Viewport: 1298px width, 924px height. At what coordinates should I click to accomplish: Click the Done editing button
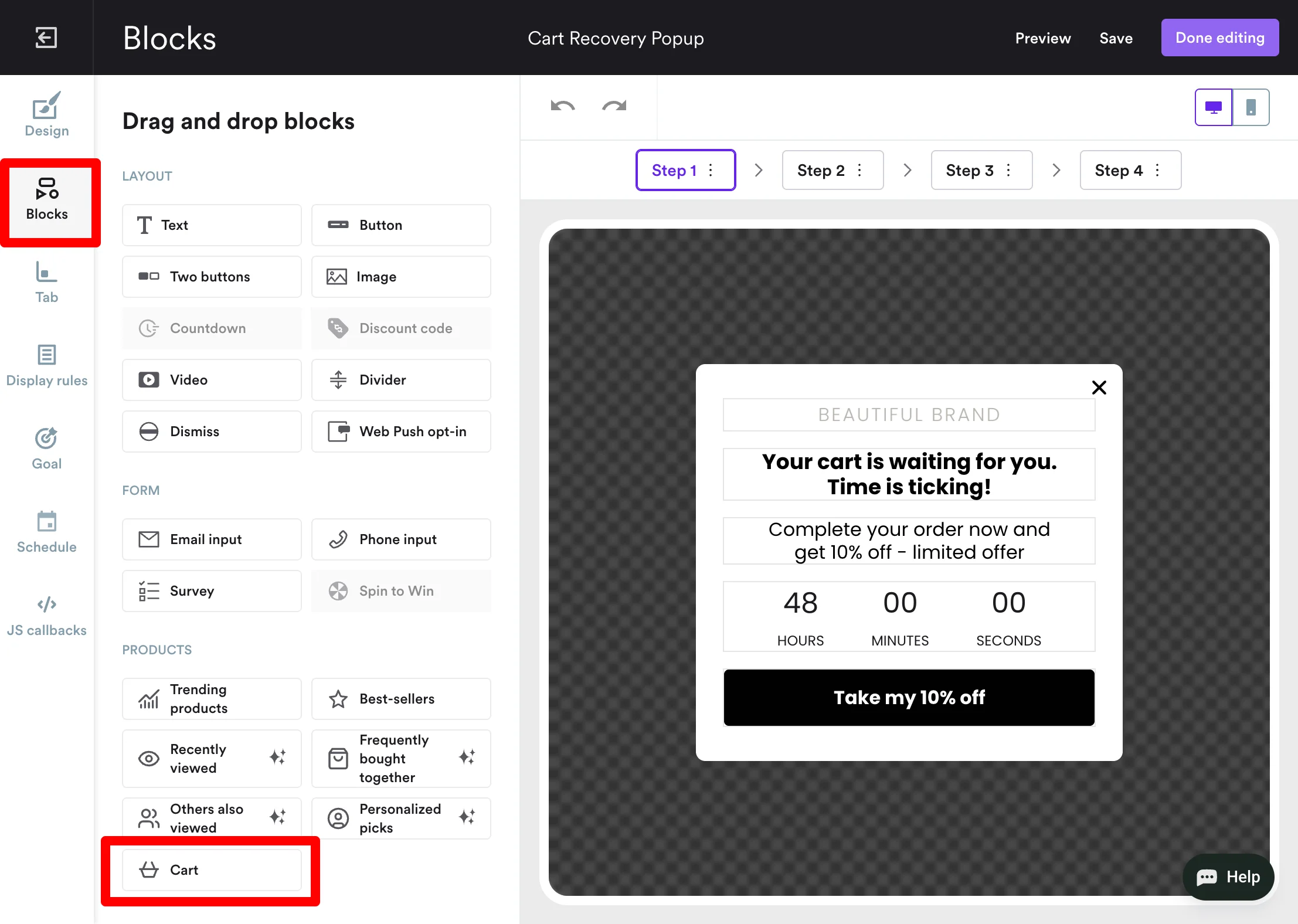(x=1219, y=38)
